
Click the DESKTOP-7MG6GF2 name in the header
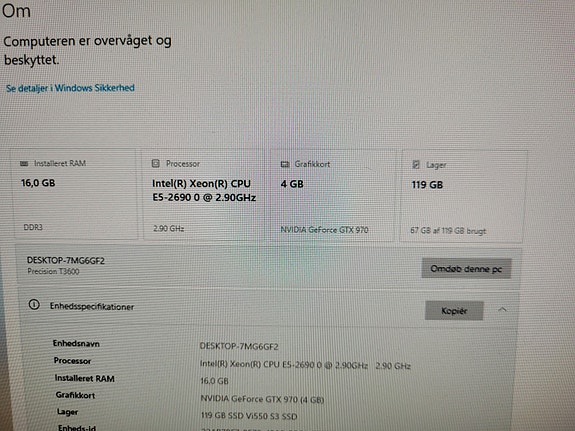(x=66, y=261)
